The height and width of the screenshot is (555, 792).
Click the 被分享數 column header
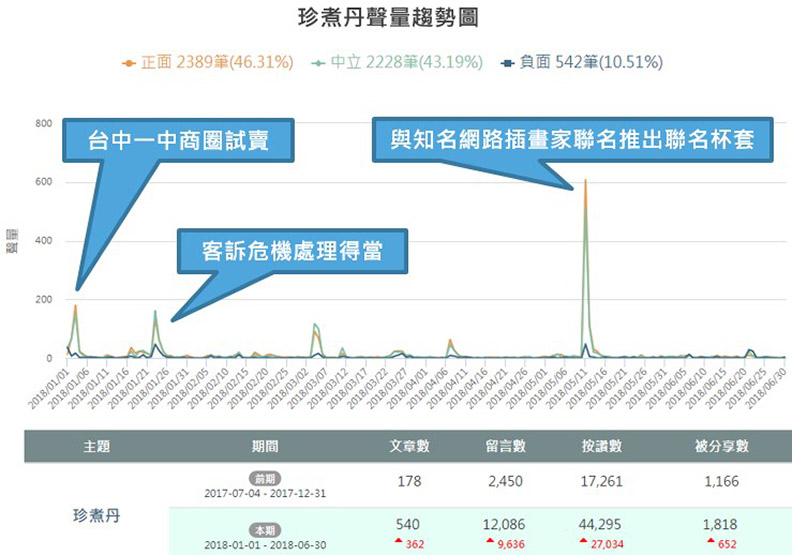click(x=722, y=446)
